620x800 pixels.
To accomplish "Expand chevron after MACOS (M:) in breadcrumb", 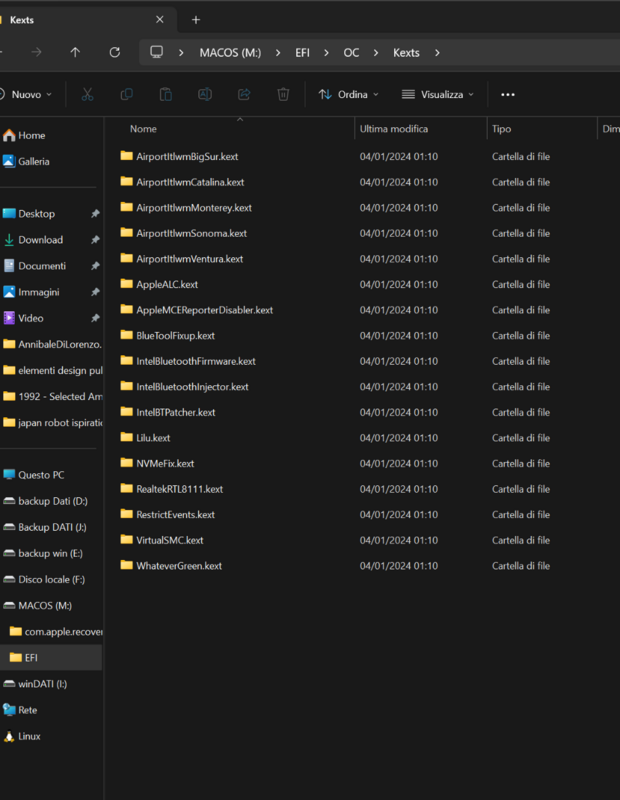I will click(278, 53).
